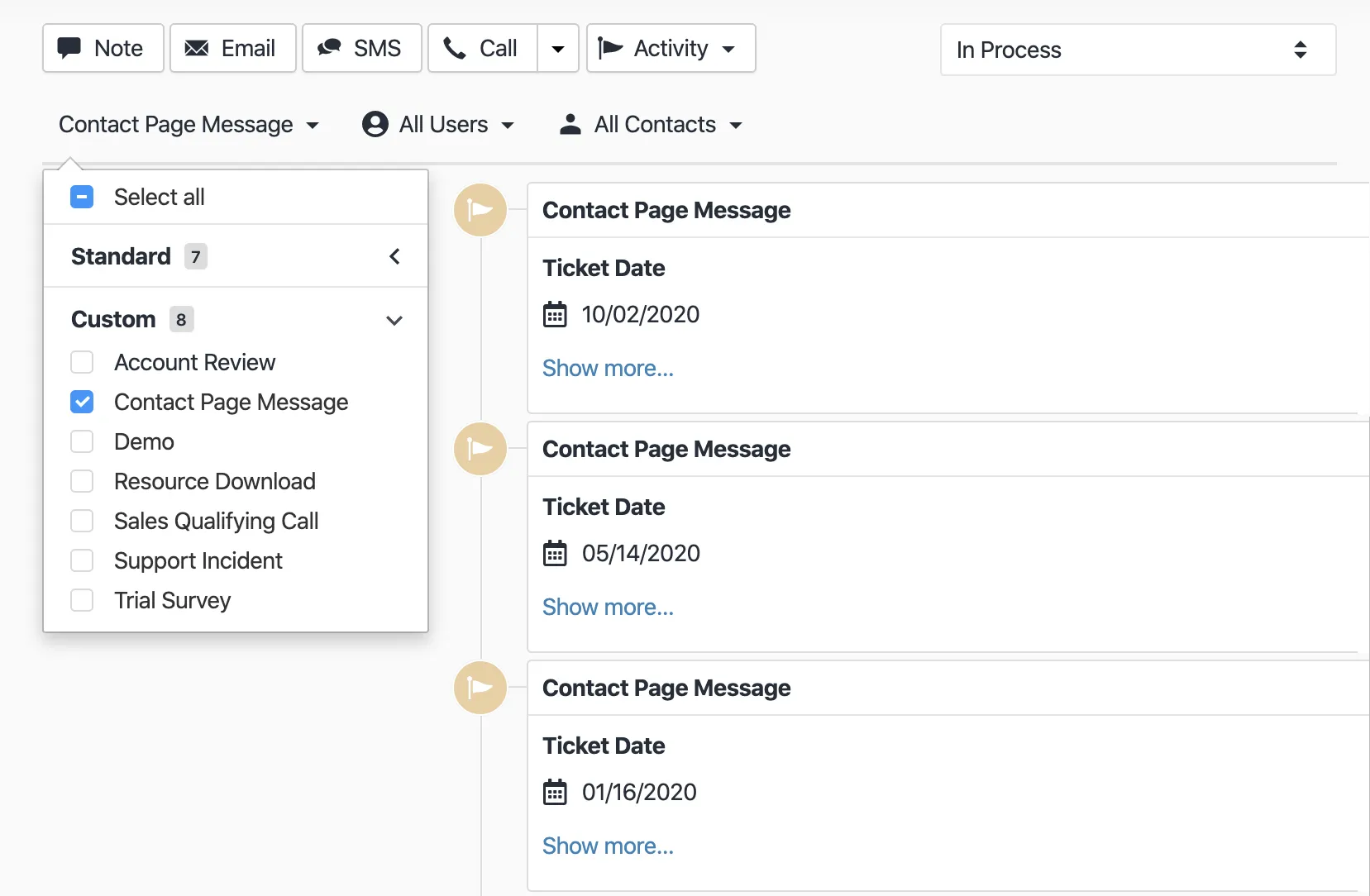This screenshot has width=1370, height=896.
Task: Click the All Users person circle icon
Action: click(375, 124)
